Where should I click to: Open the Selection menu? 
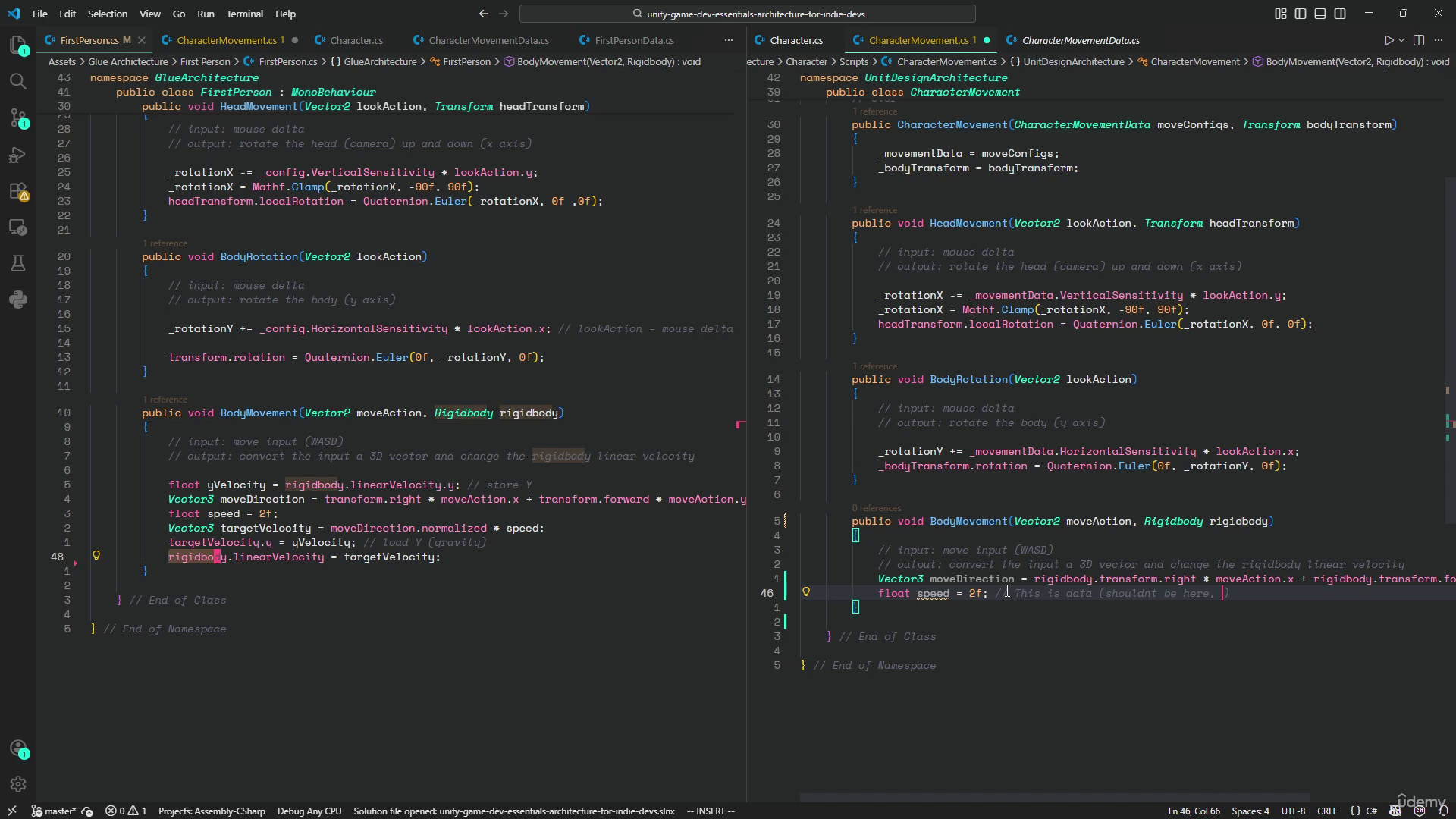[x=107, y=14]
